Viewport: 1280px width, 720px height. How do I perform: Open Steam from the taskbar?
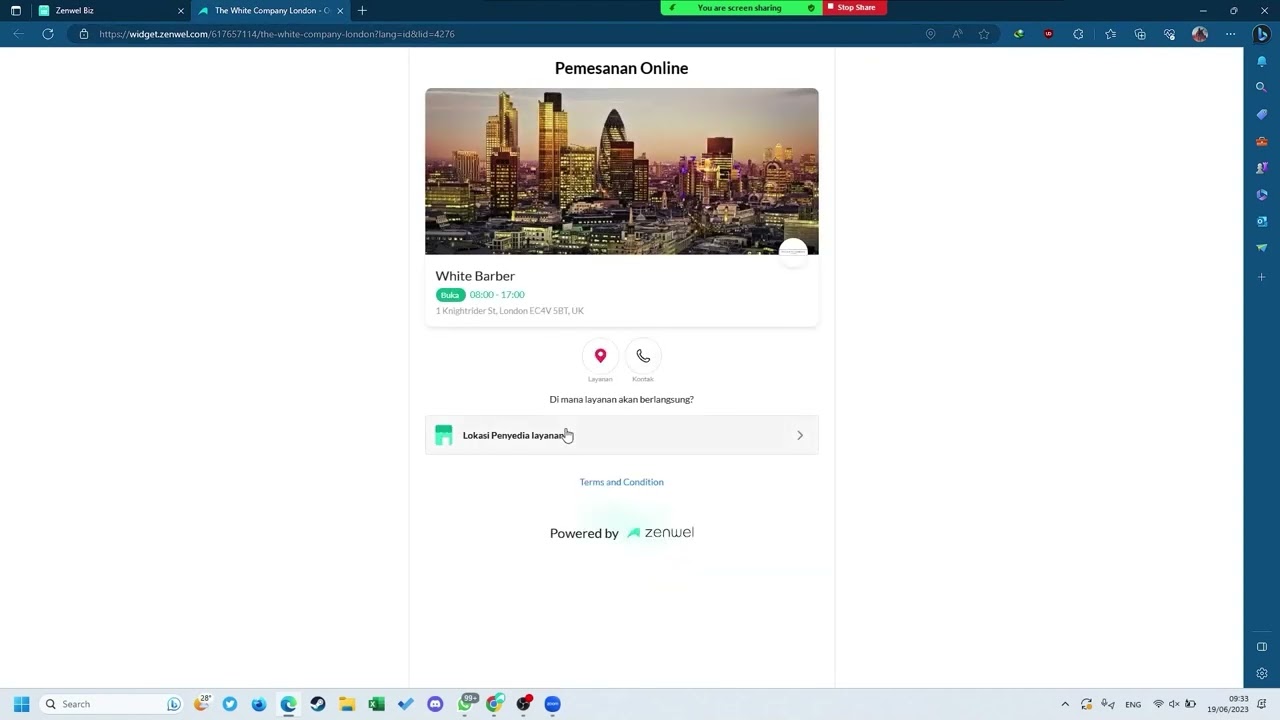point(317,704)
